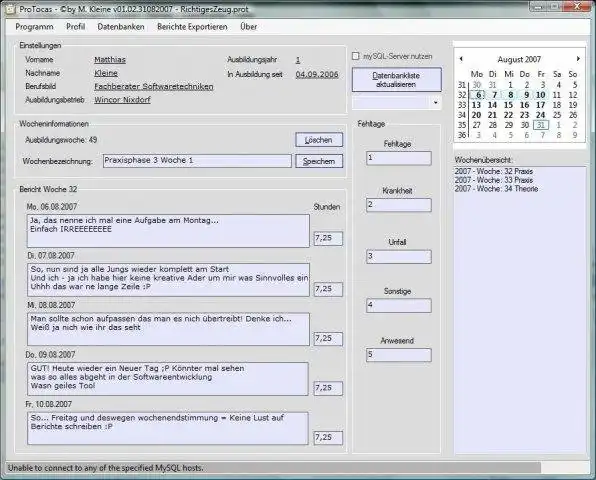Click the Thursday hours field
Screen dimensions: 596x480
point(328,388)
